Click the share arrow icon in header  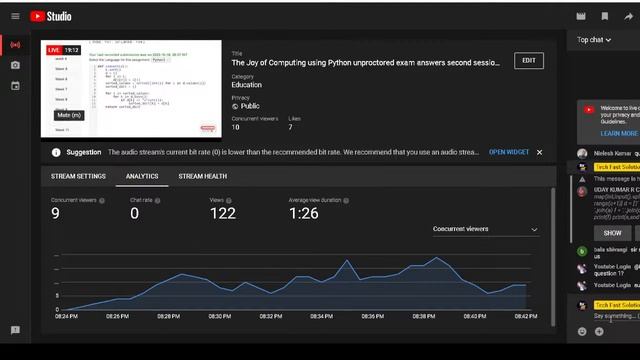click(x=628, y=16)
